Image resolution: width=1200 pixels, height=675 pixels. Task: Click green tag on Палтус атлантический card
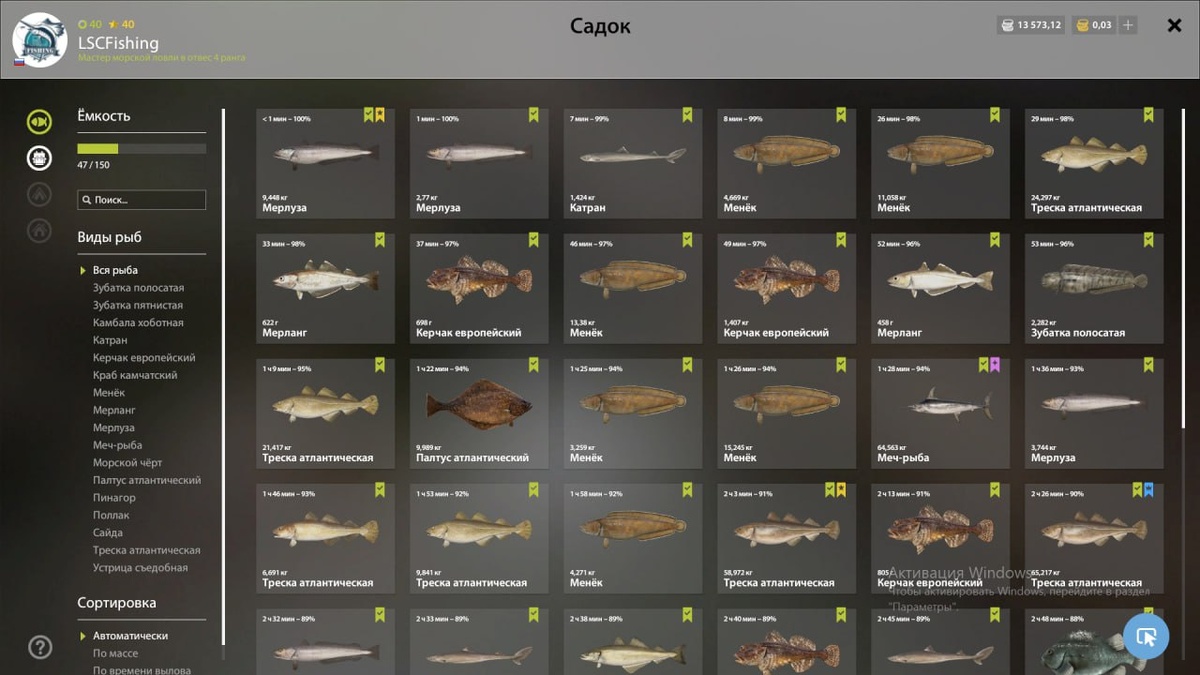coord(533,365)
